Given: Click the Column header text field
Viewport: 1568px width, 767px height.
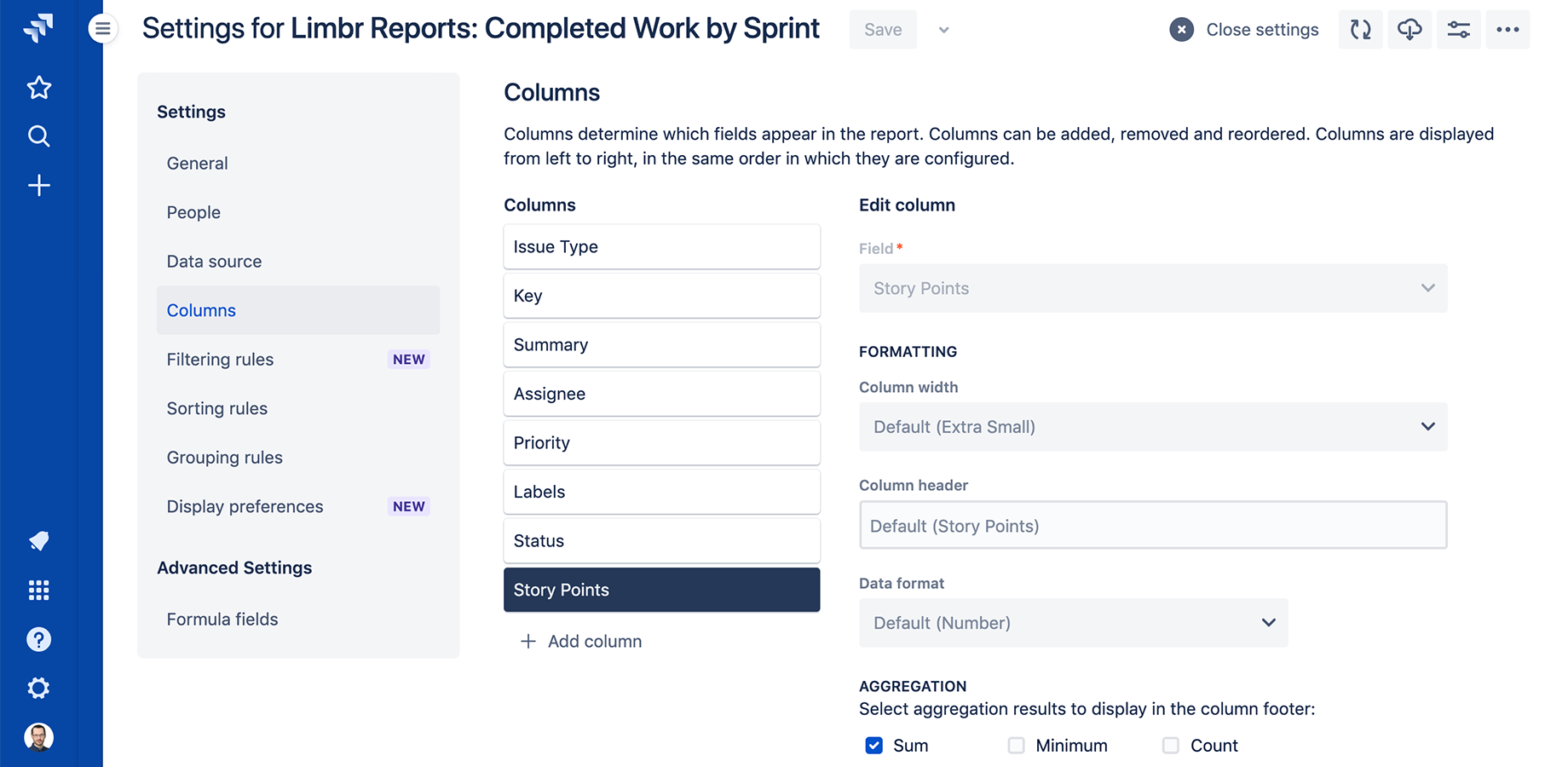Looking at the screenshot, I should click(x=1152, y=526).
